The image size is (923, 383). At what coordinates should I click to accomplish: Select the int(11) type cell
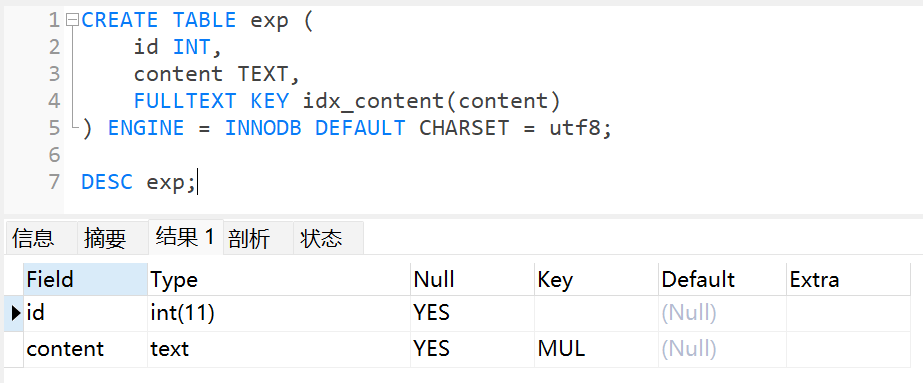coord(278,313)
